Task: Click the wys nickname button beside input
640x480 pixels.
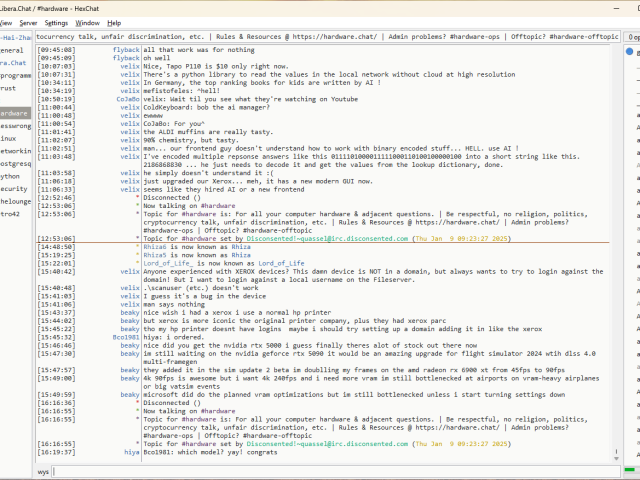Action: pos(43,471)
